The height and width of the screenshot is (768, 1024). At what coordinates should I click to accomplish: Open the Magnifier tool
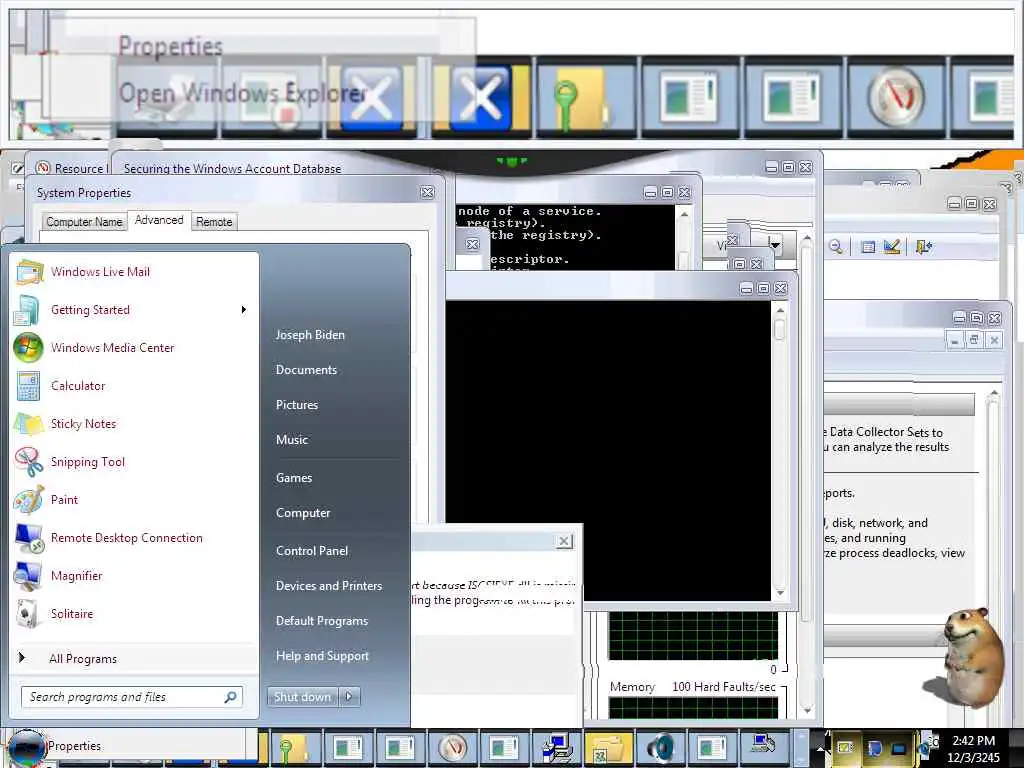(x=134, y=575)
